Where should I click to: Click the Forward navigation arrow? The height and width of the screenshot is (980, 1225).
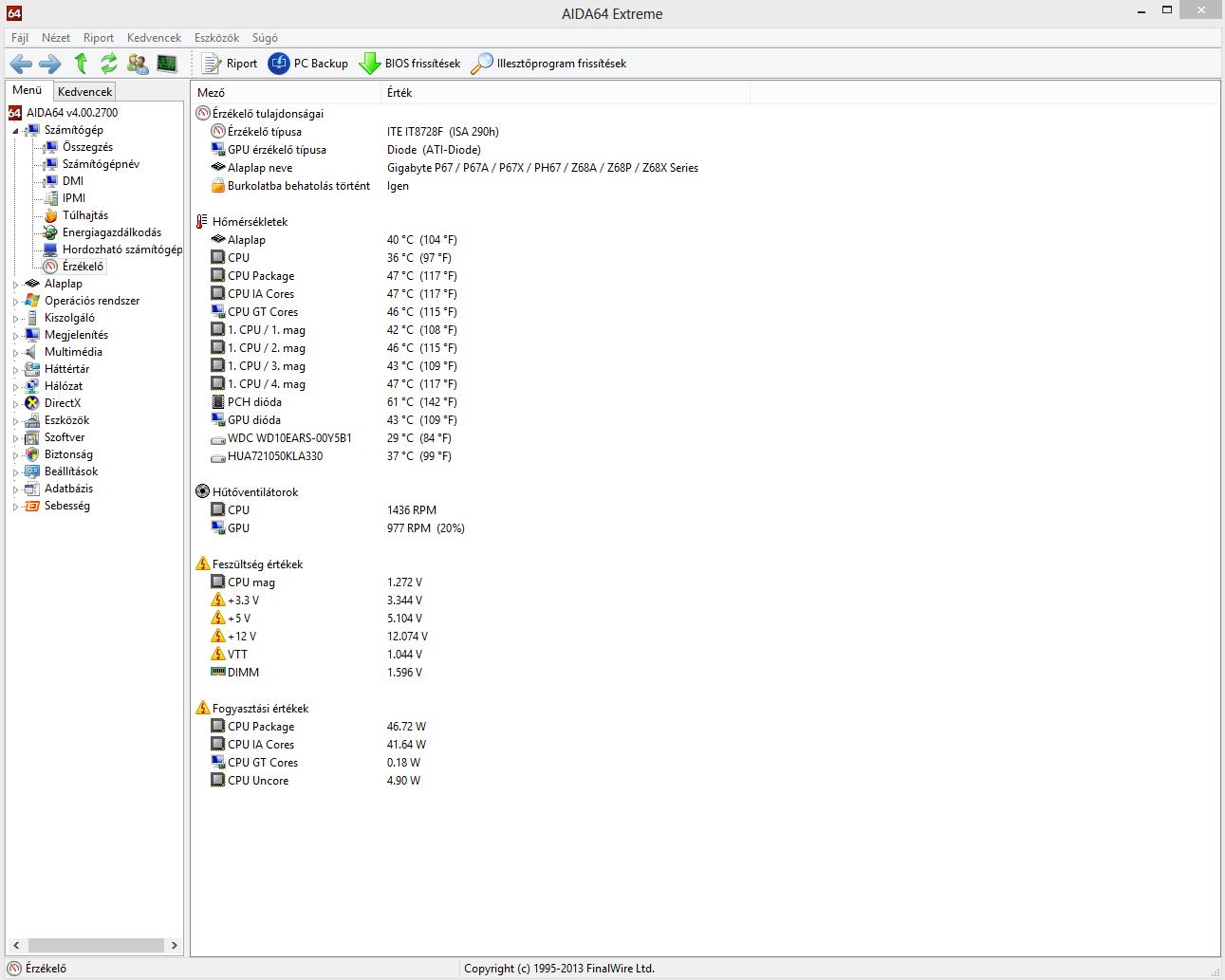(50, 64)
